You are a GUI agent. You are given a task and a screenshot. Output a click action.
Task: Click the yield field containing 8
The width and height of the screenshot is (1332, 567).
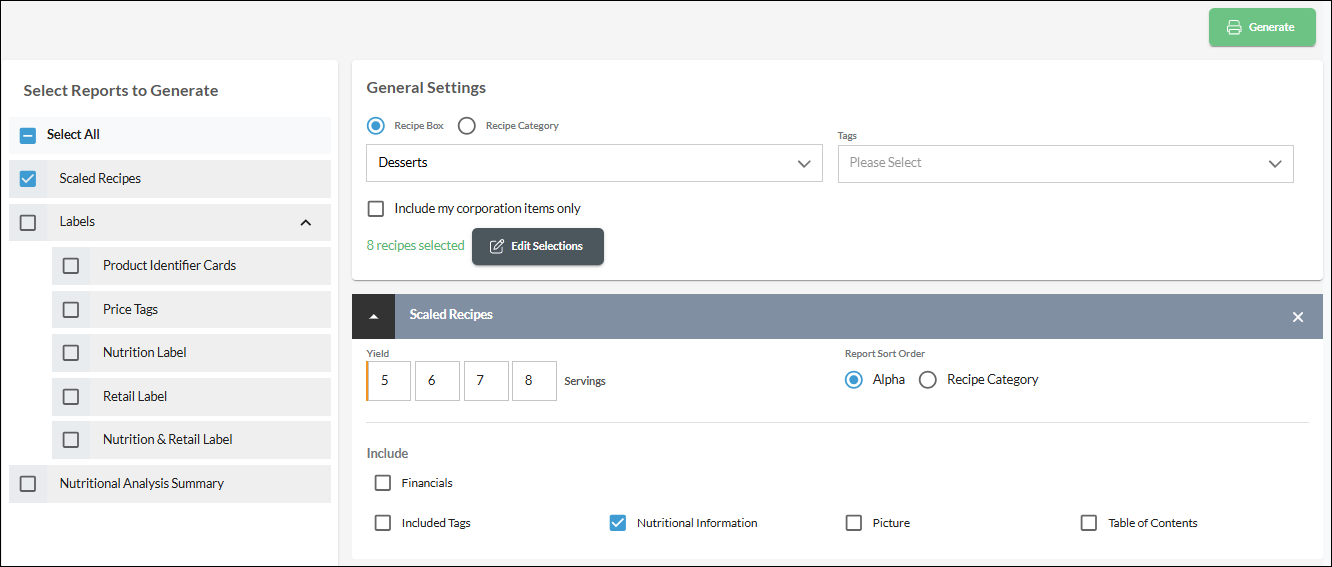[534, 381]
